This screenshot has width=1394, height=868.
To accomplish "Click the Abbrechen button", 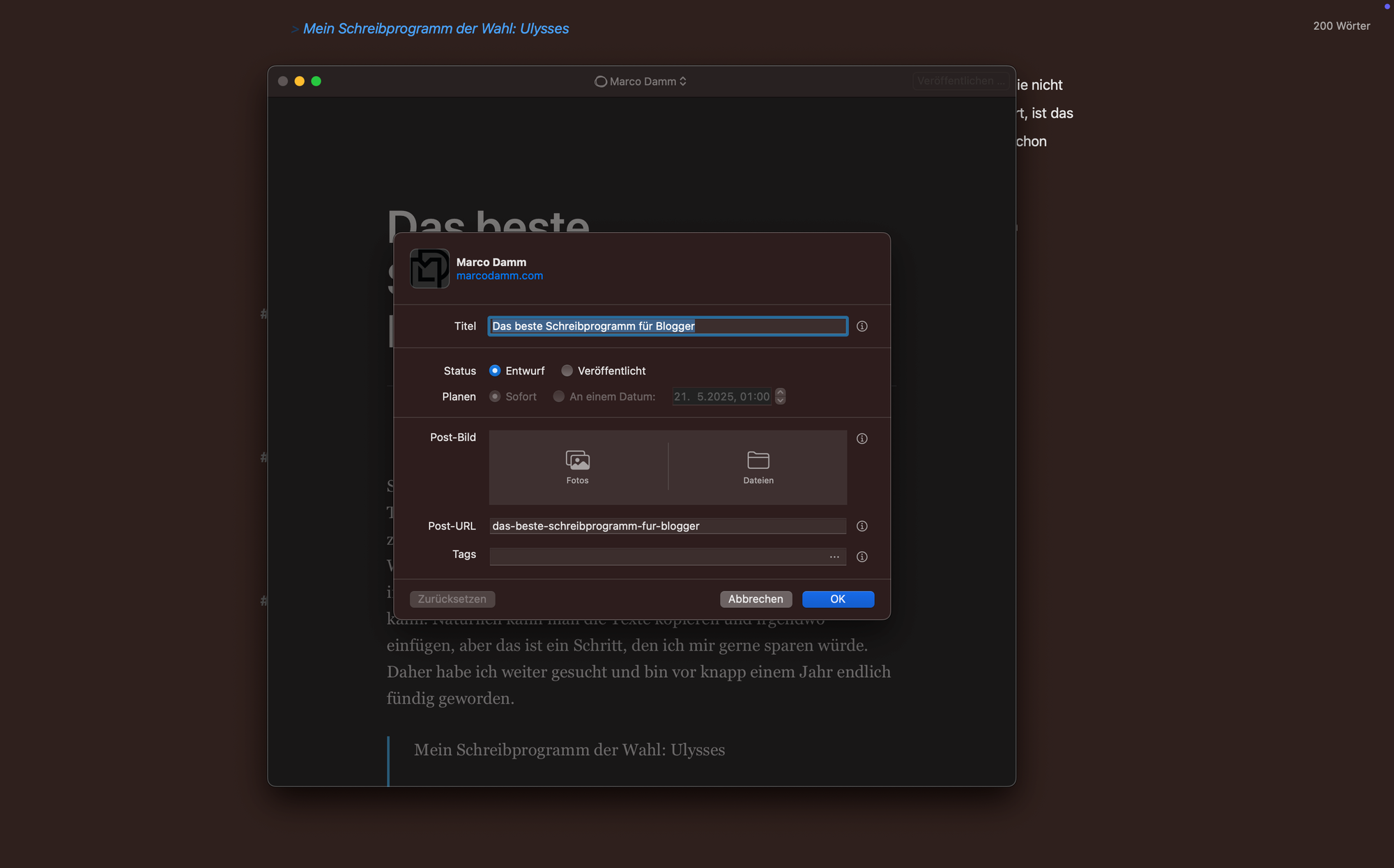I will [756, 599].
